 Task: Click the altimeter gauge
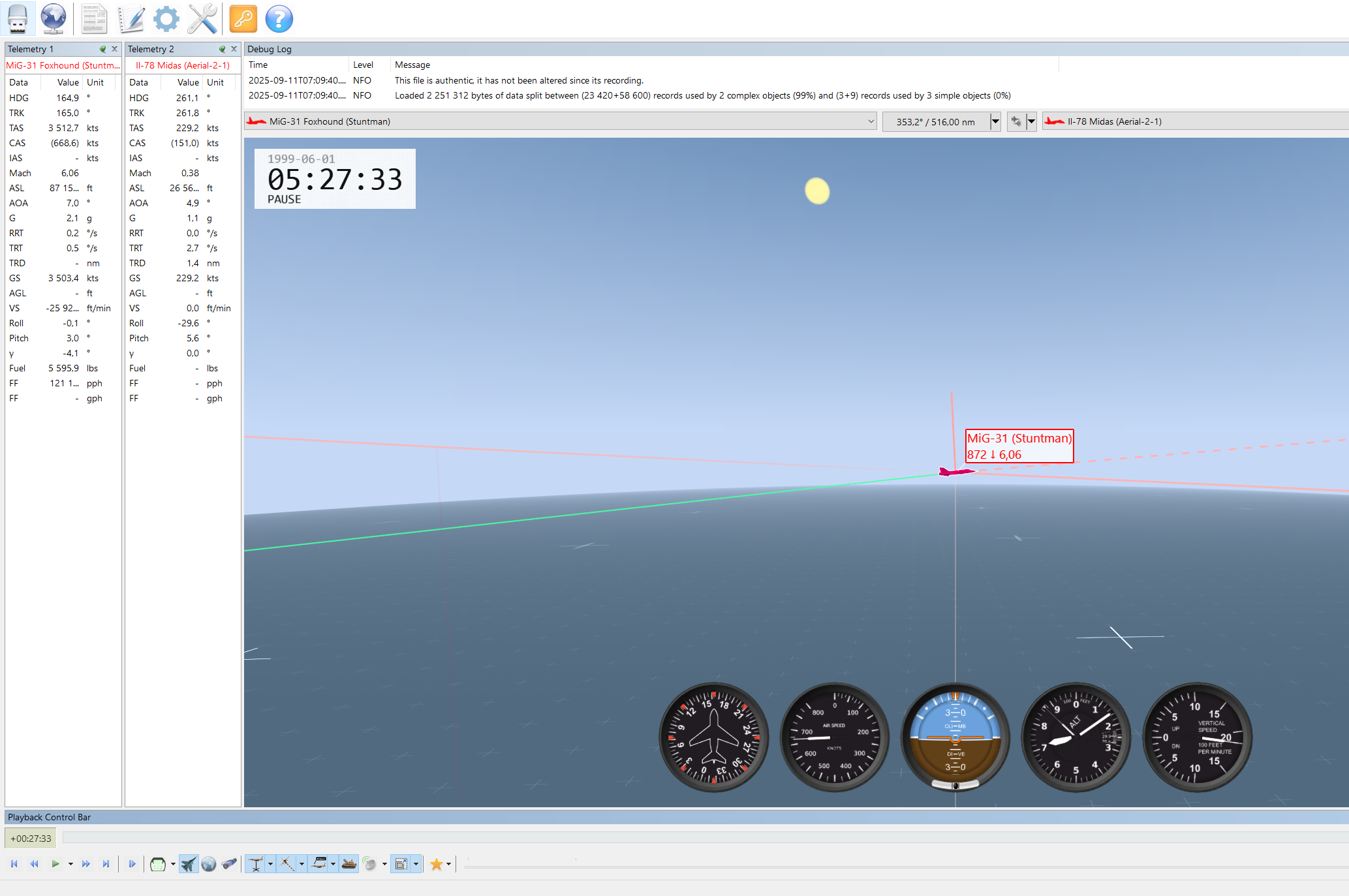point(1076,737)
